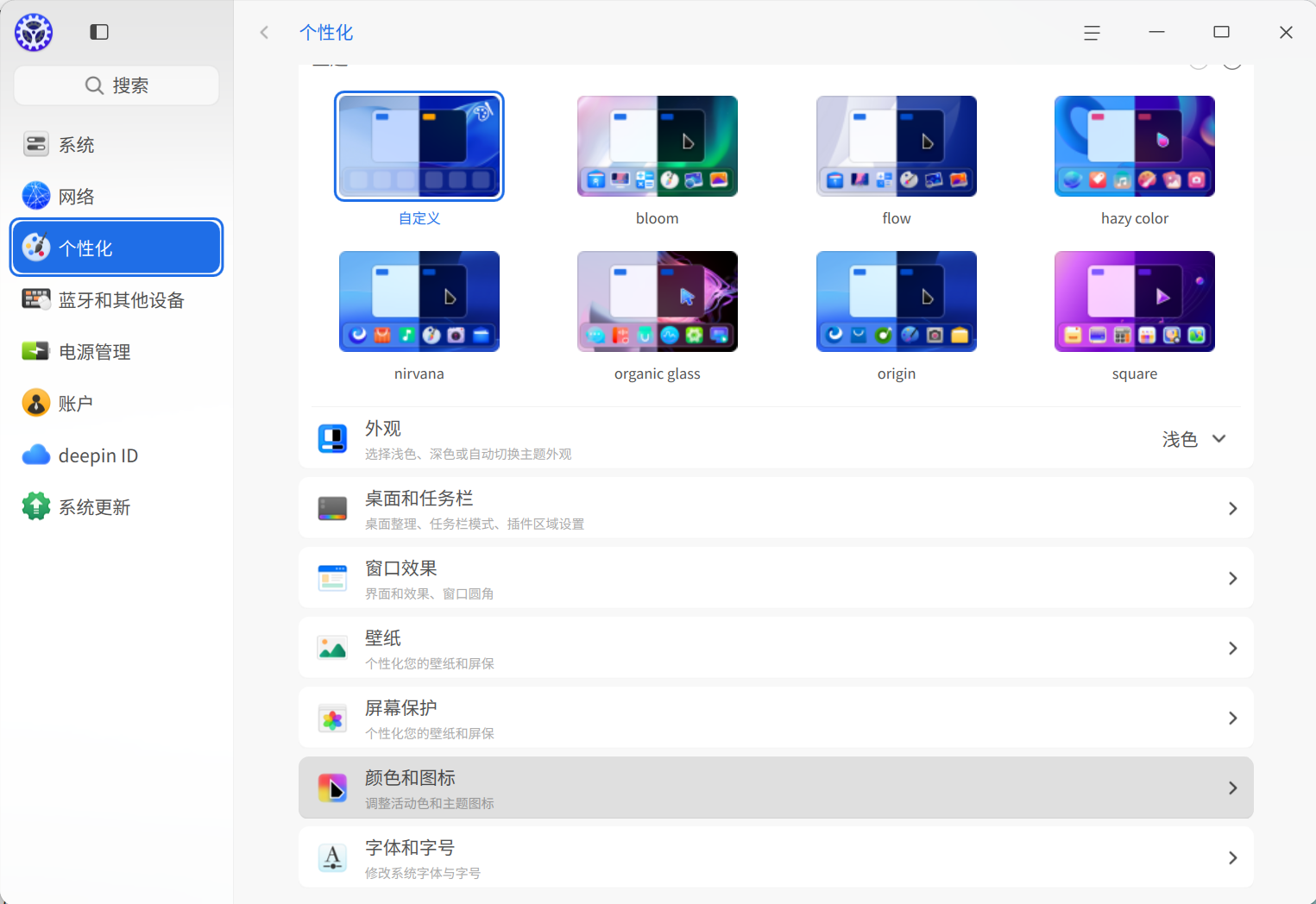Click 调整活动色和主题图标 description text

click(x=430, y=804)
